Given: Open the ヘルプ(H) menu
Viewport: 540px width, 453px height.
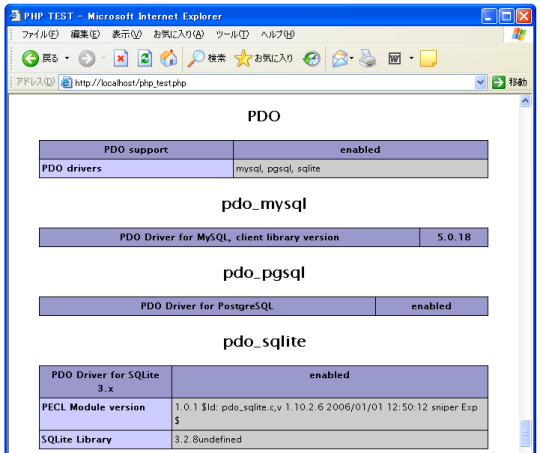Looking at the screenshot, I should [x=278, y=34].
